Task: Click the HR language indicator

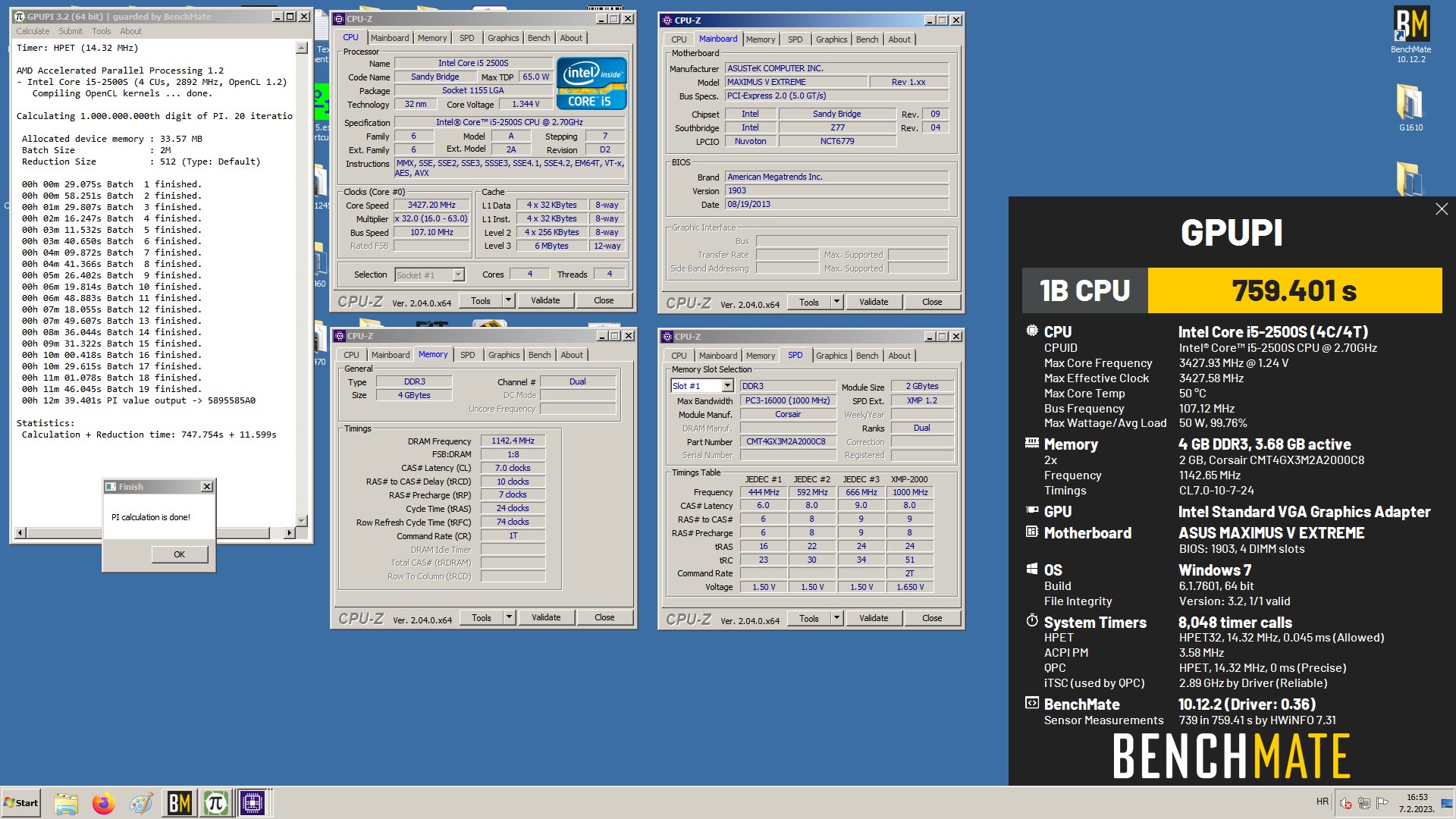Action: coord(1323,802)
